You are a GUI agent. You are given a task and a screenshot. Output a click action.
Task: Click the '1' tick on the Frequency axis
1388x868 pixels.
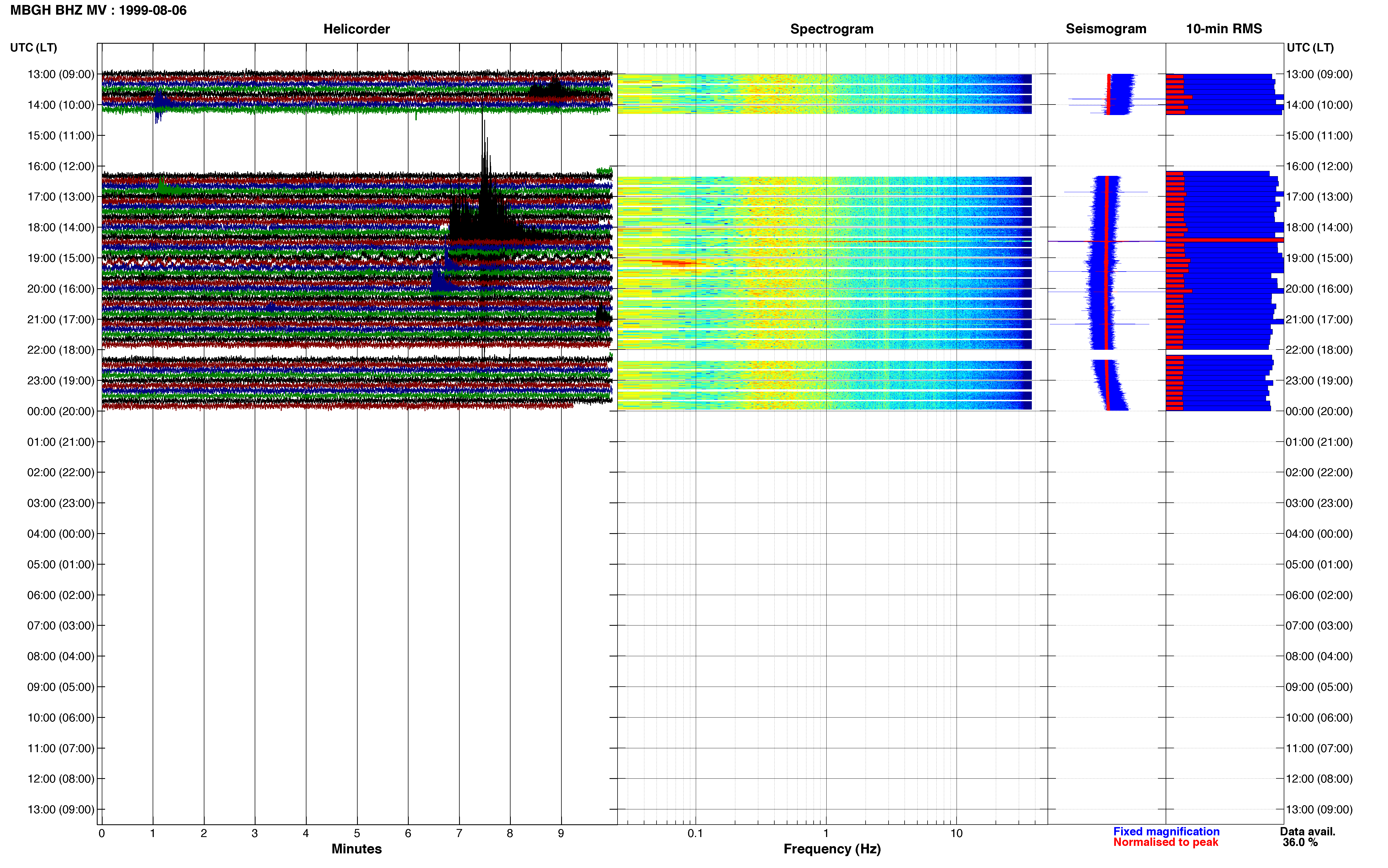pyautogui.click(x=826, y=833)
